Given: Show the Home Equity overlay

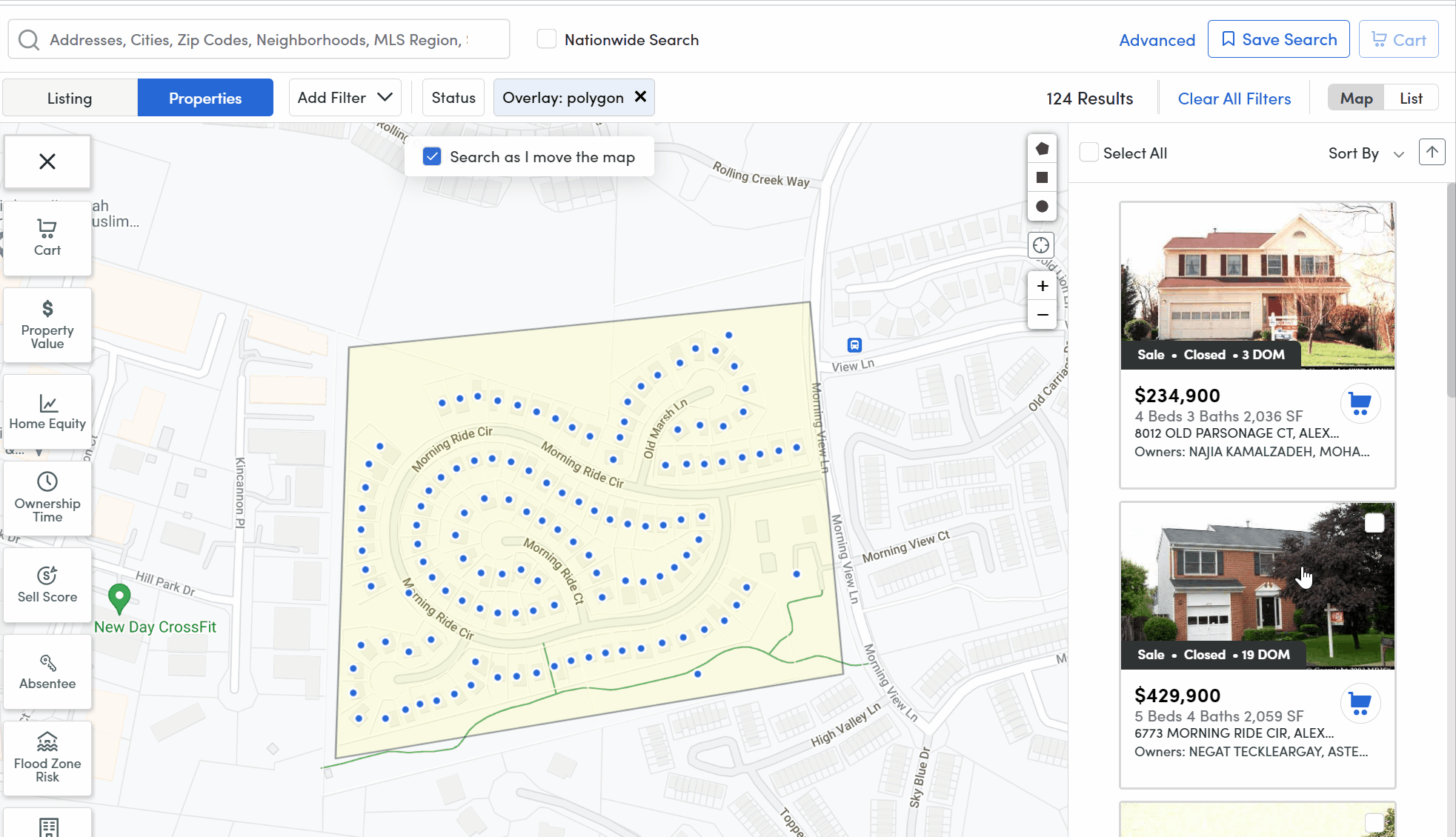Looking at the screenshot, I should pos(47,412).
